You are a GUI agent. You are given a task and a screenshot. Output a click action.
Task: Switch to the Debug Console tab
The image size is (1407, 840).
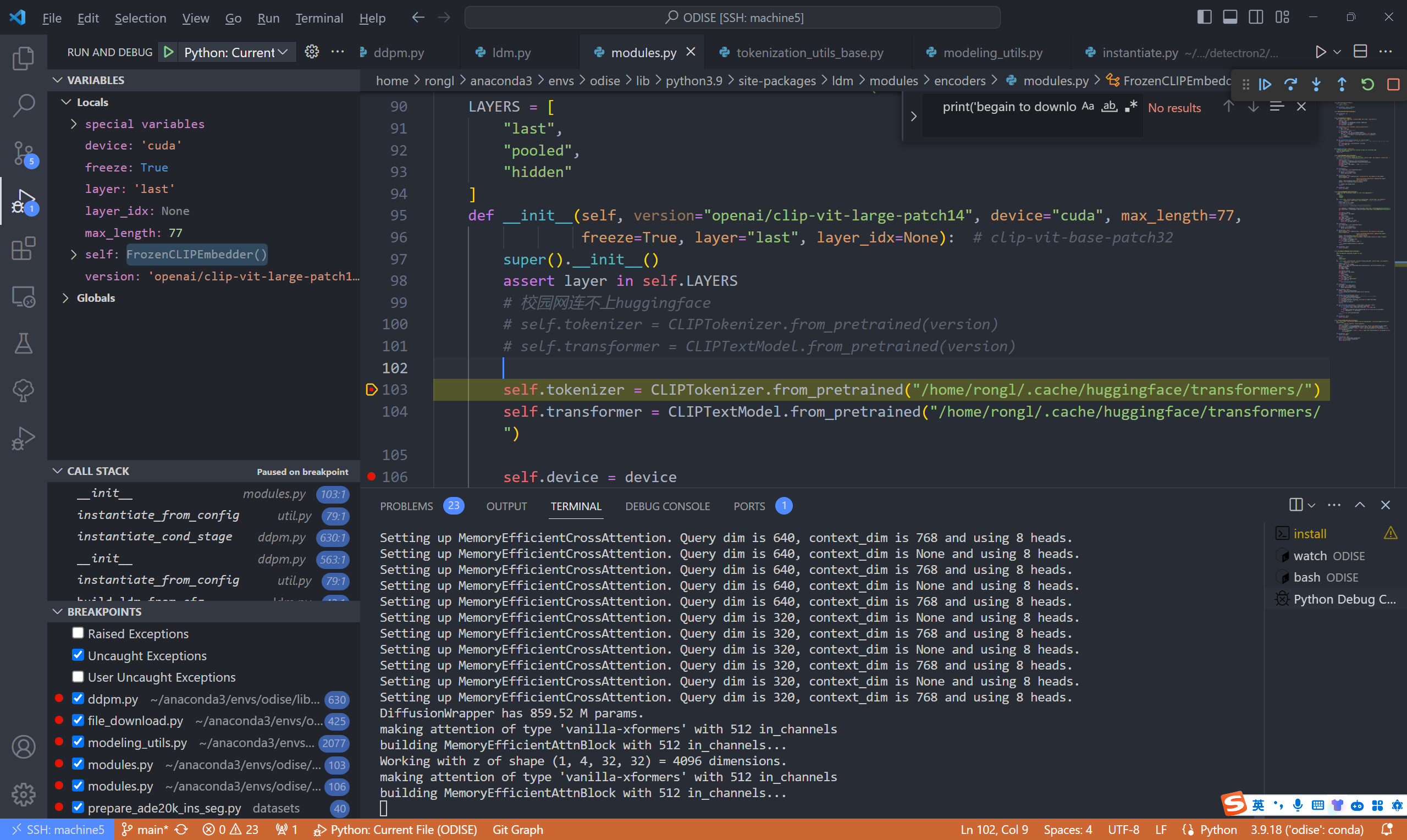667,506
